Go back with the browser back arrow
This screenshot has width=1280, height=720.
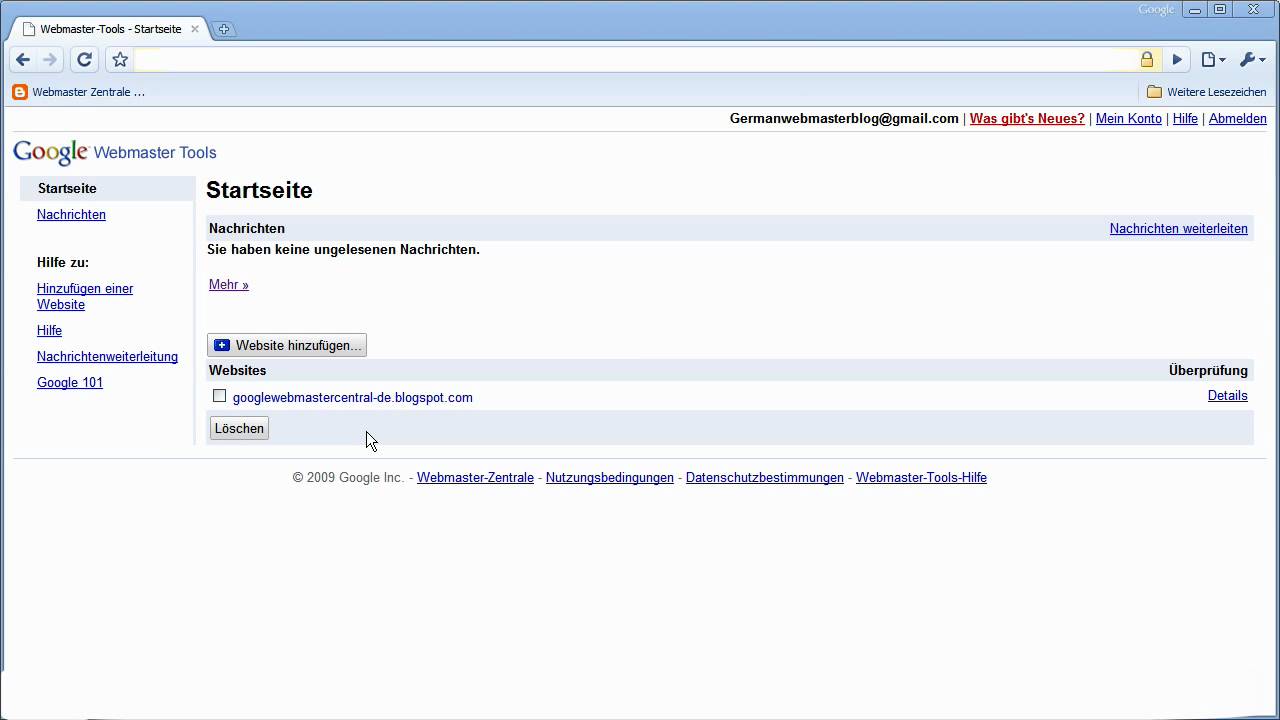tap(23, 60)
